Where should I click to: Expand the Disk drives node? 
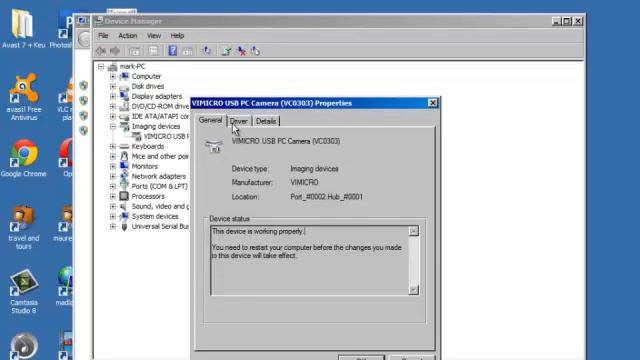click(113, 87)
